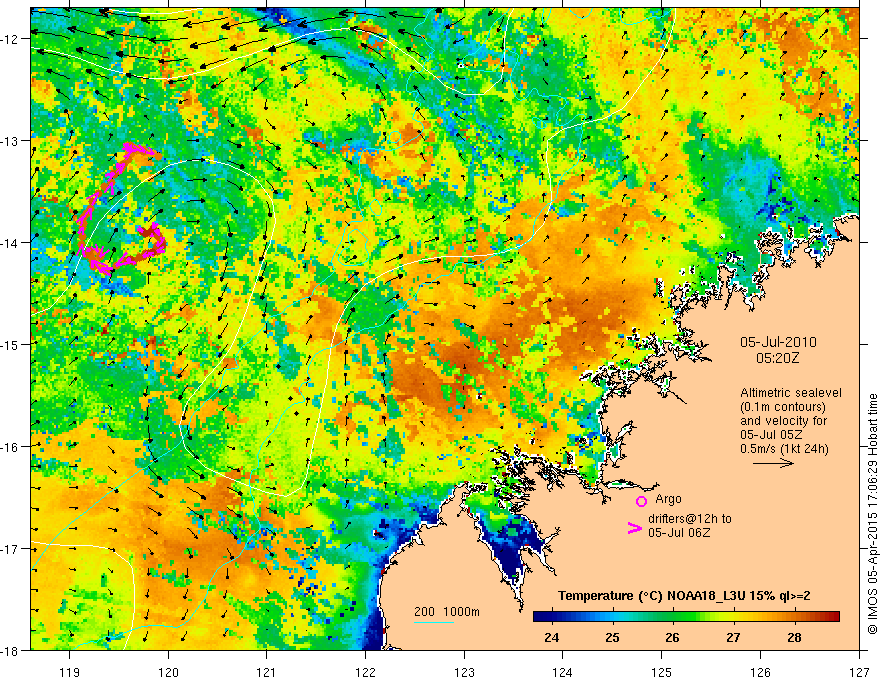Viewport: 880px width, 680px height.
Task: Click the 'drifters@12h to' legend label
Action: [x=690, y=519]
